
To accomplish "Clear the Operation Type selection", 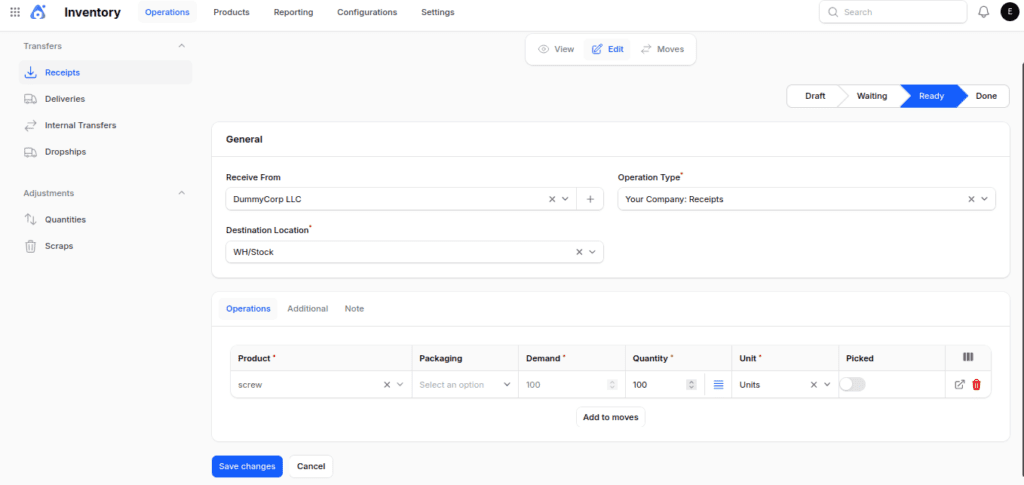I will (971, 199).
